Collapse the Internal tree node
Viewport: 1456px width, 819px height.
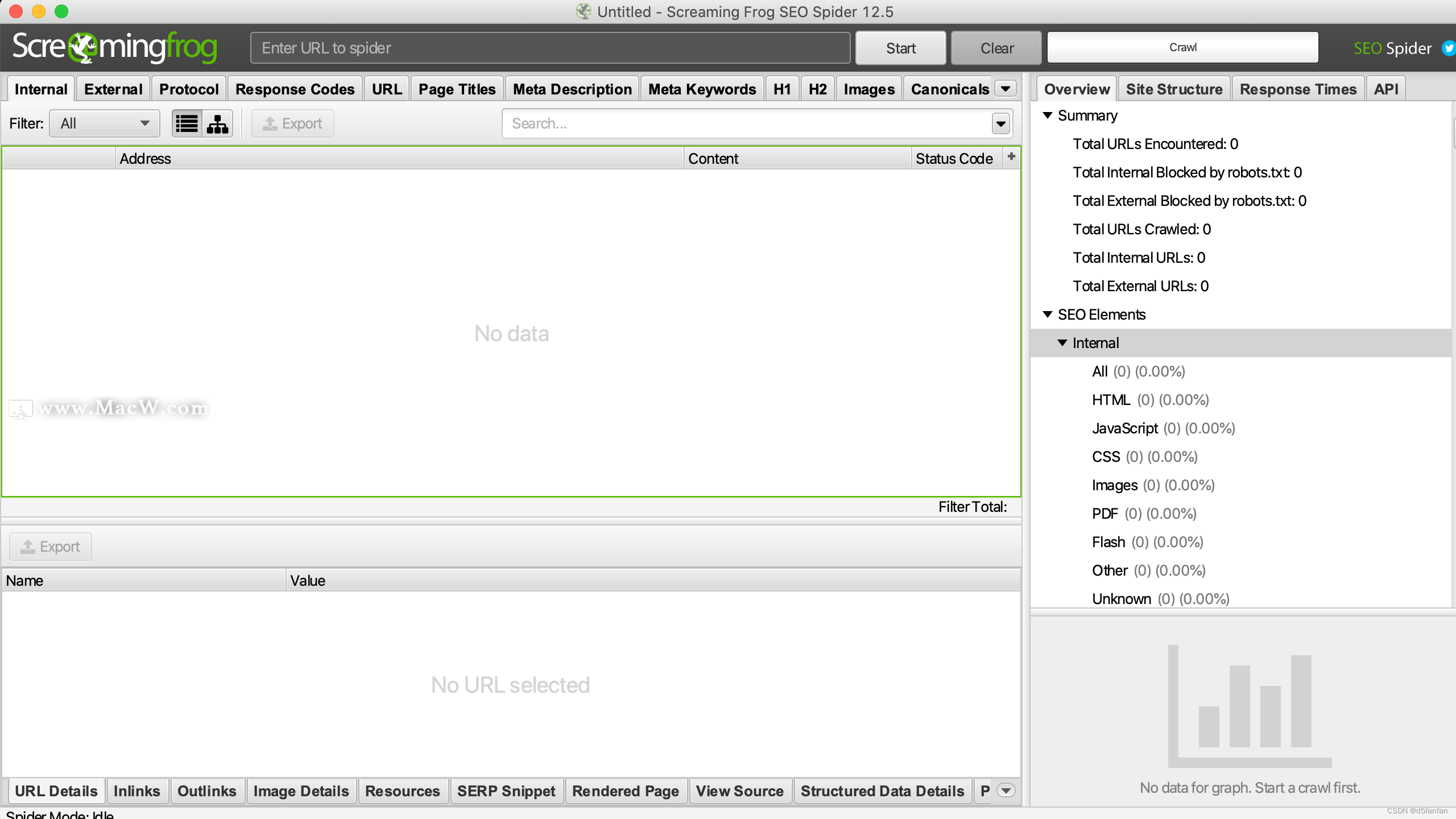tap(1062, 343)
